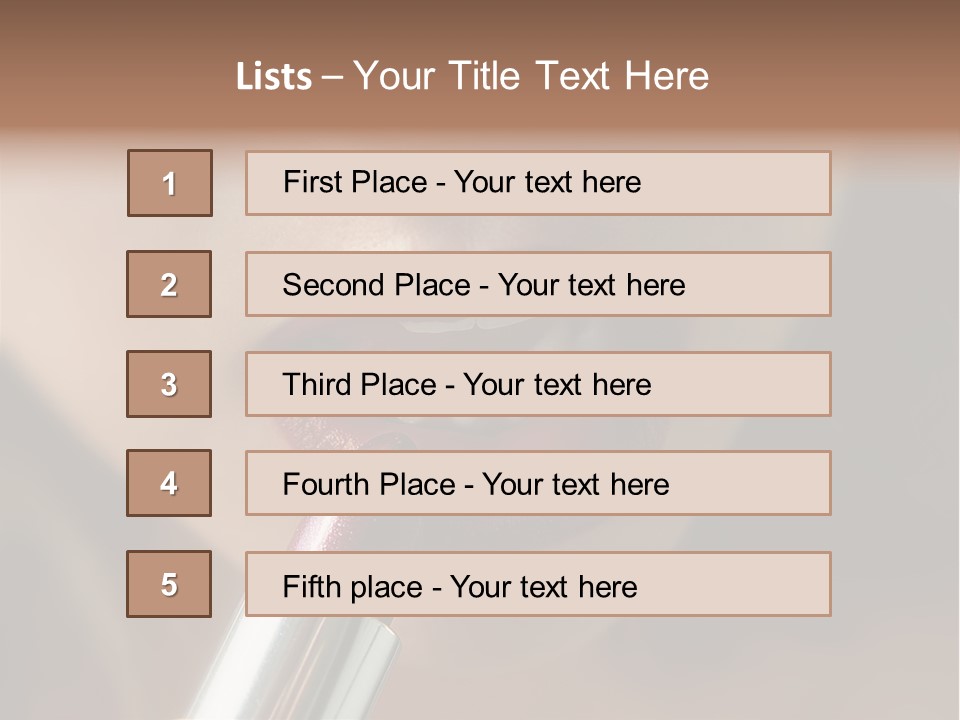The height and width of the screenshot is (720, 960).
Task: Select the 'Second Place' text line
Action: tap(483, 285)
